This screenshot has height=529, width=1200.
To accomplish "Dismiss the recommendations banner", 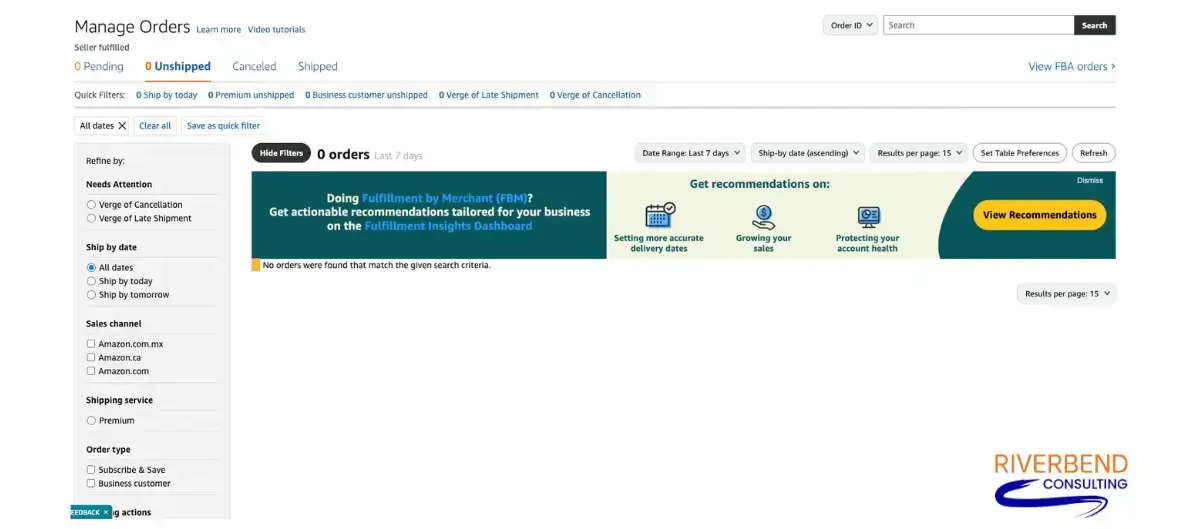I will pos(1090,181).
